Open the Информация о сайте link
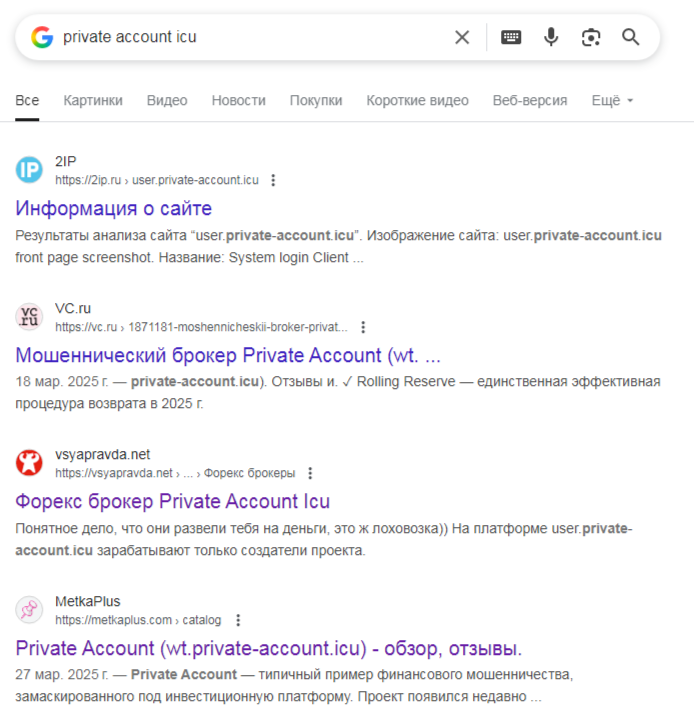694x728 pixels. [114, 209]
